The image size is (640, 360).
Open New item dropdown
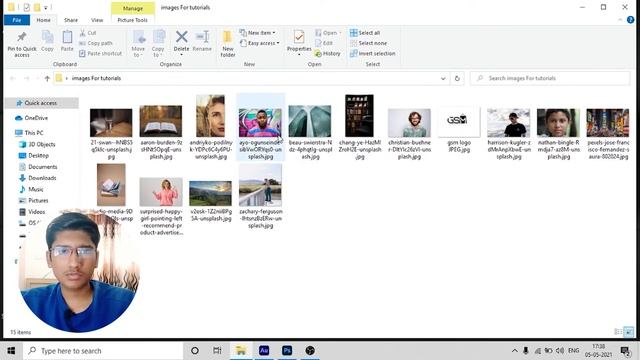point(258,33)
